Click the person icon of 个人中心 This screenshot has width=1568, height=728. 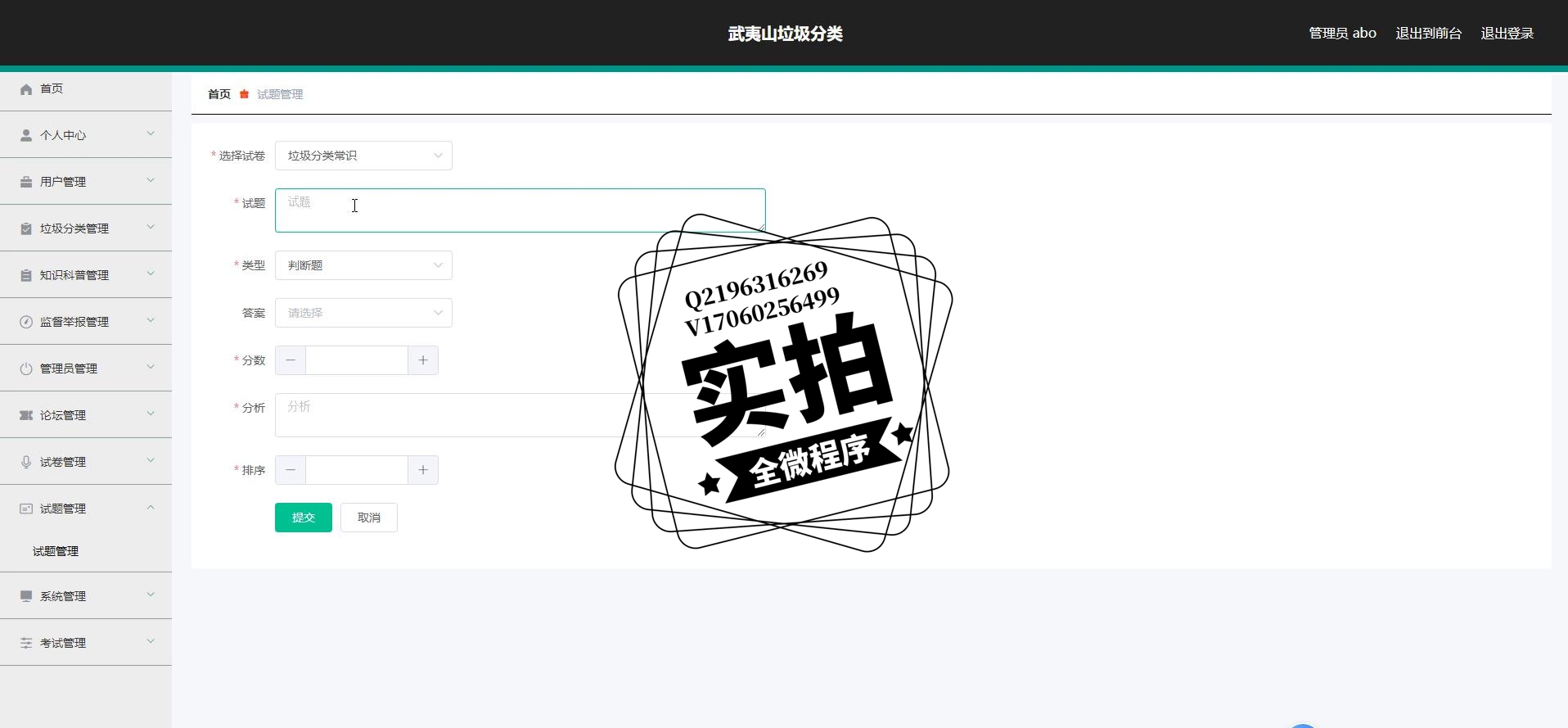[x=26, y=135]
